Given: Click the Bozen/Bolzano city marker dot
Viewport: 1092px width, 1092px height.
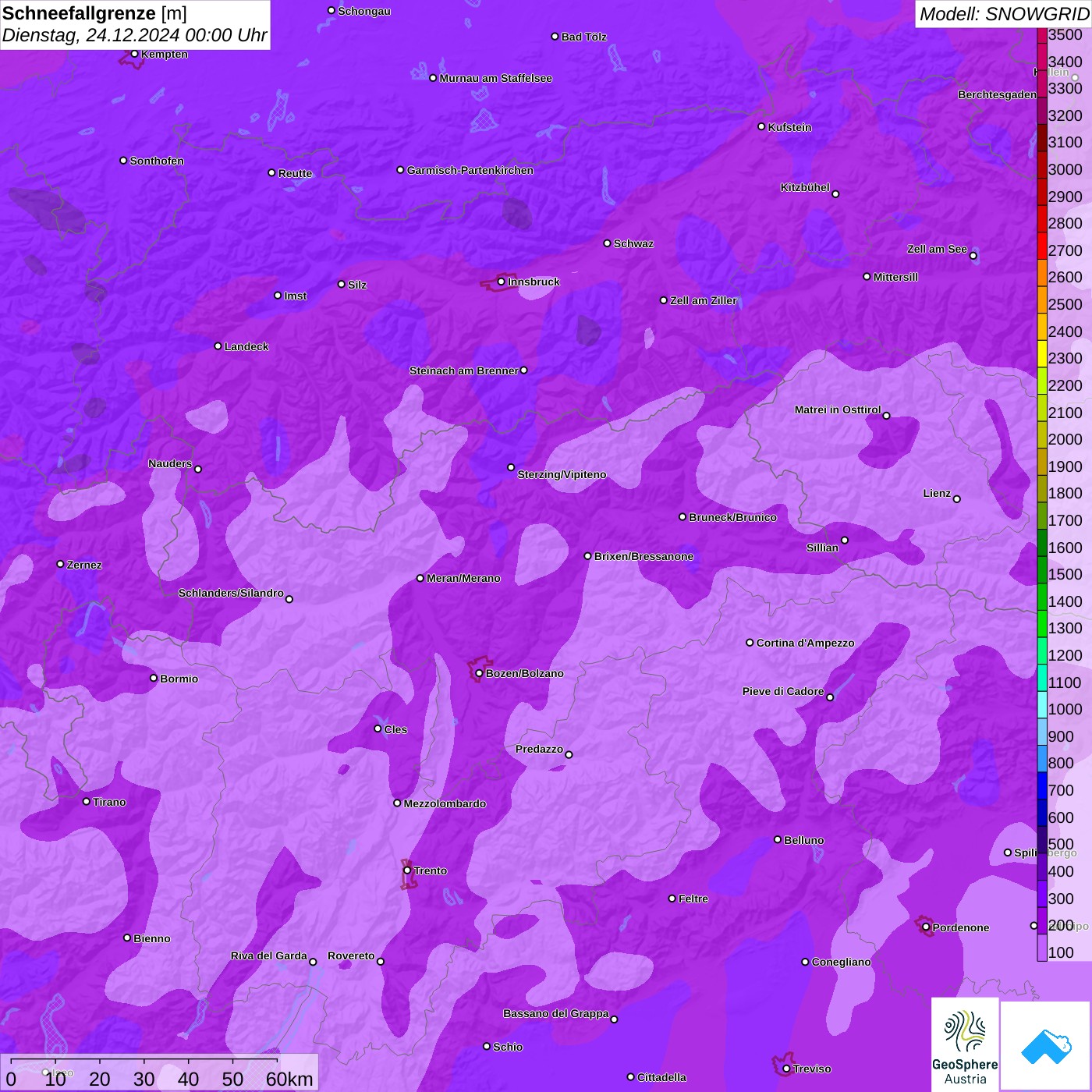Looking at the screenshot, I should click(480, 673).
